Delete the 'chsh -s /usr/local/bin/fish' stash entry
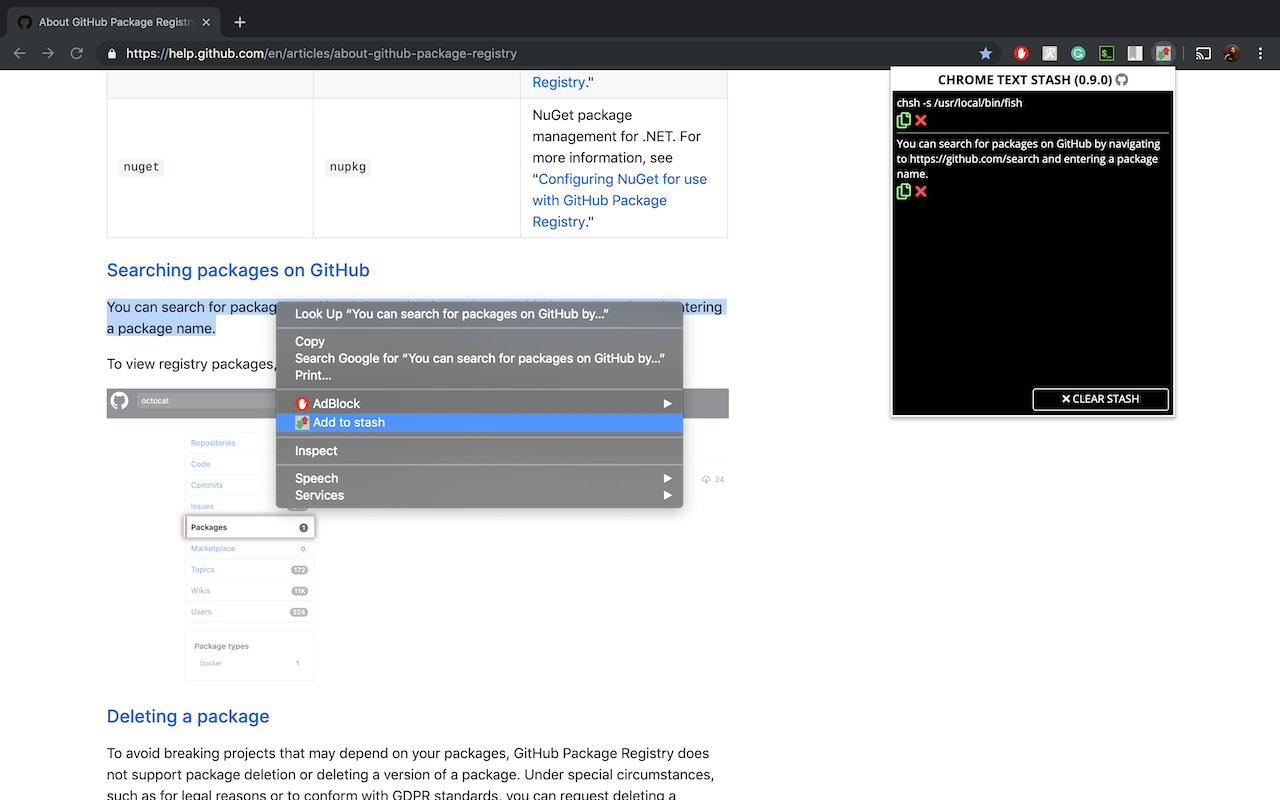The image size is (1280, 800). coord(921,120)
